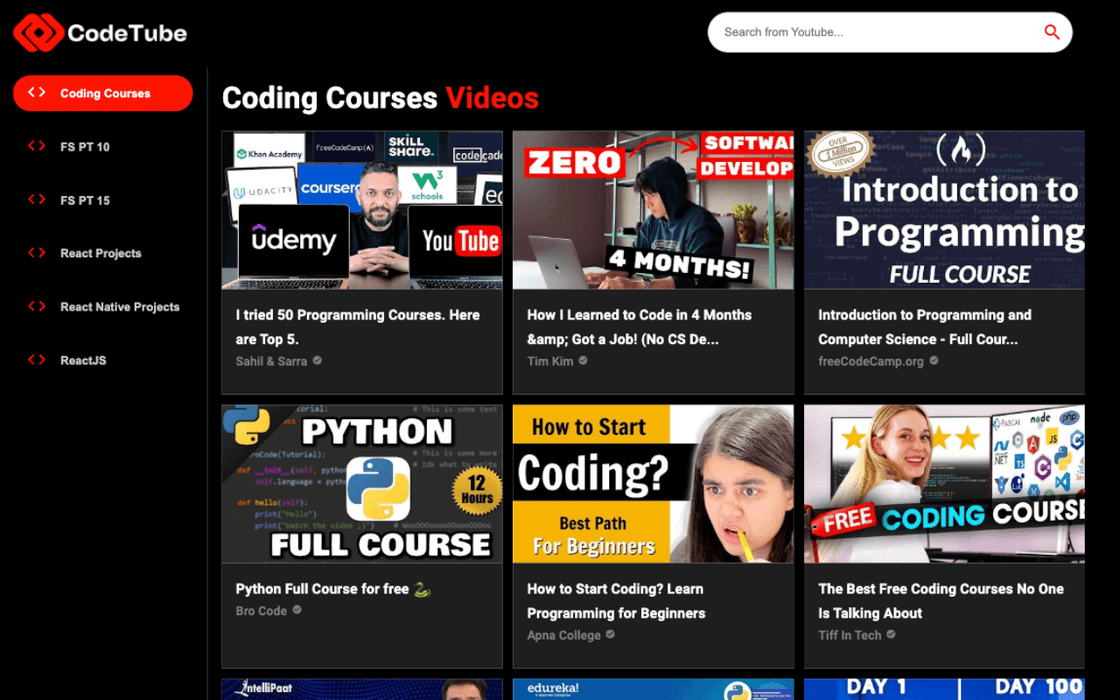The image size is (1120, 700).
Task: Switch to React Native Projects category
Action: click(103, 306)
